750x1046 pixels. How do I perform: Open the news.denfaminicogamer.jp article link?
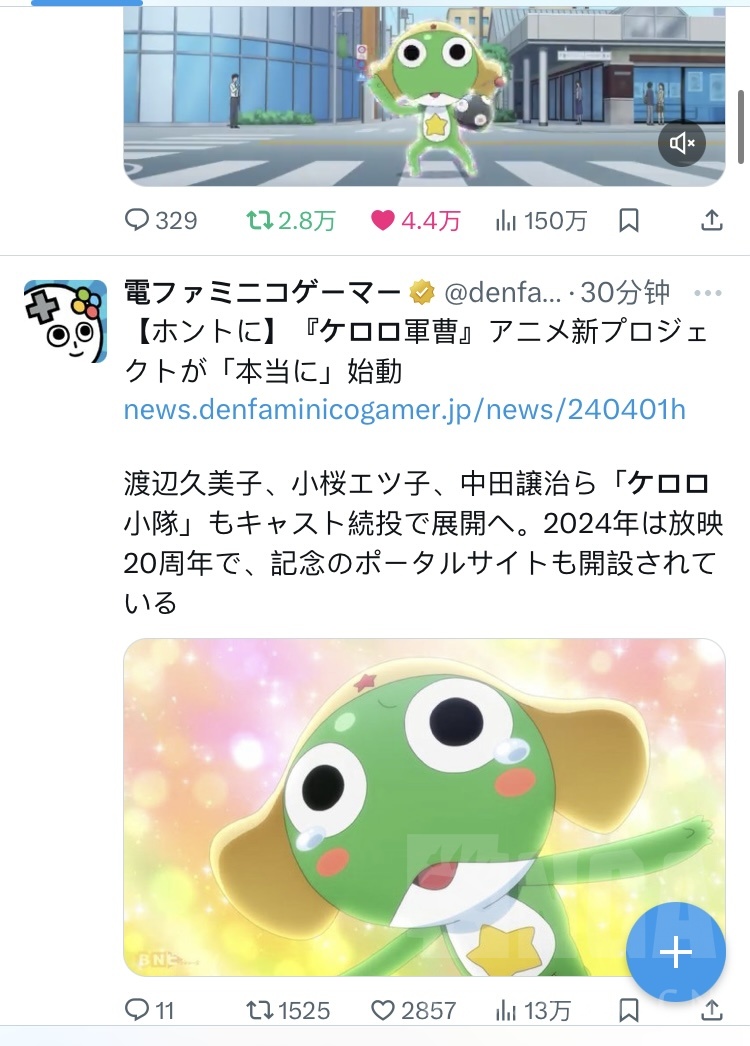(x=404, y=409)
